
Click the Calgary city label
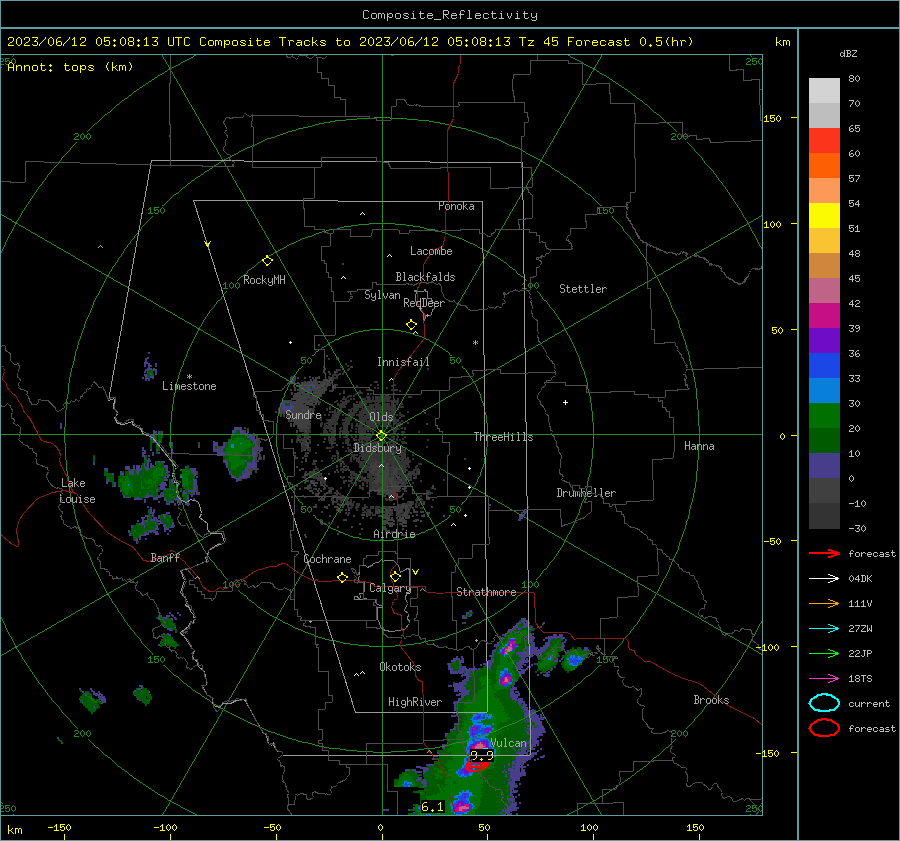tap(390, 588)
